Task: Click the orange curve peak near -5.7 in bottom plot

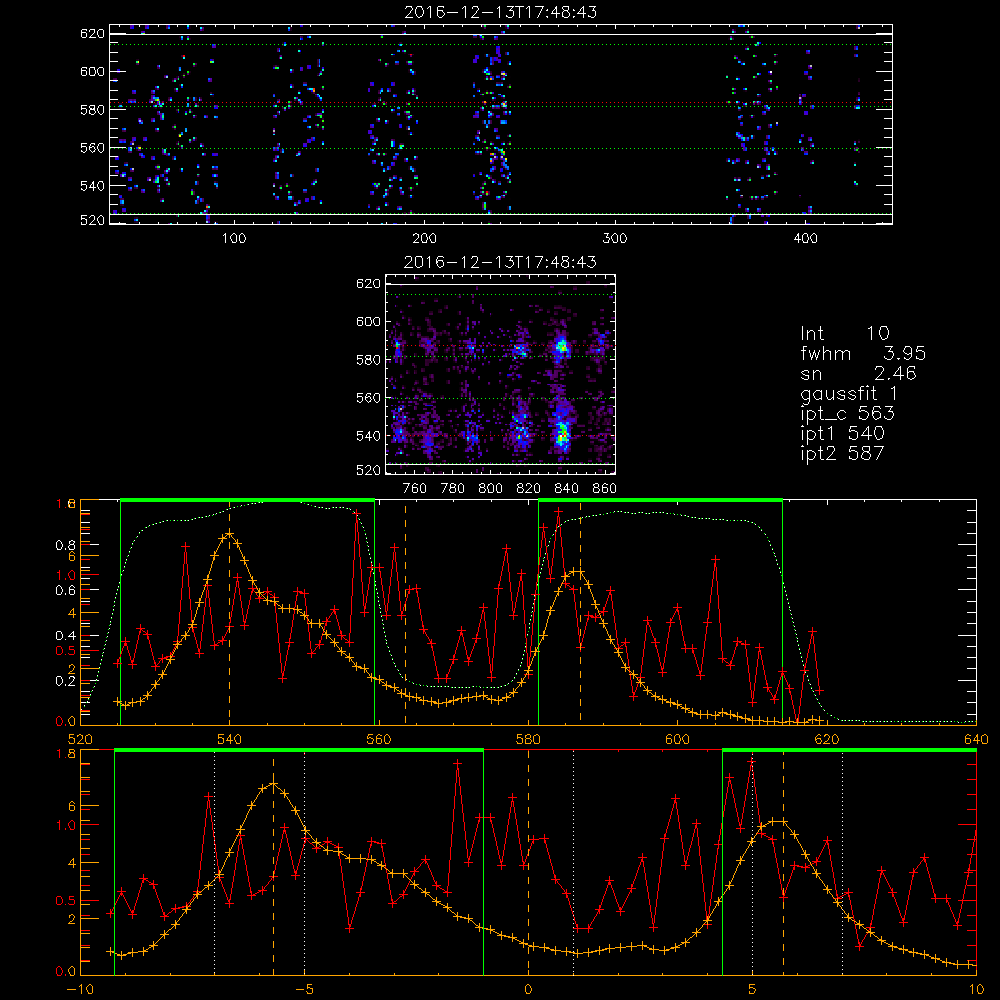Action: (x=274, y=784)
